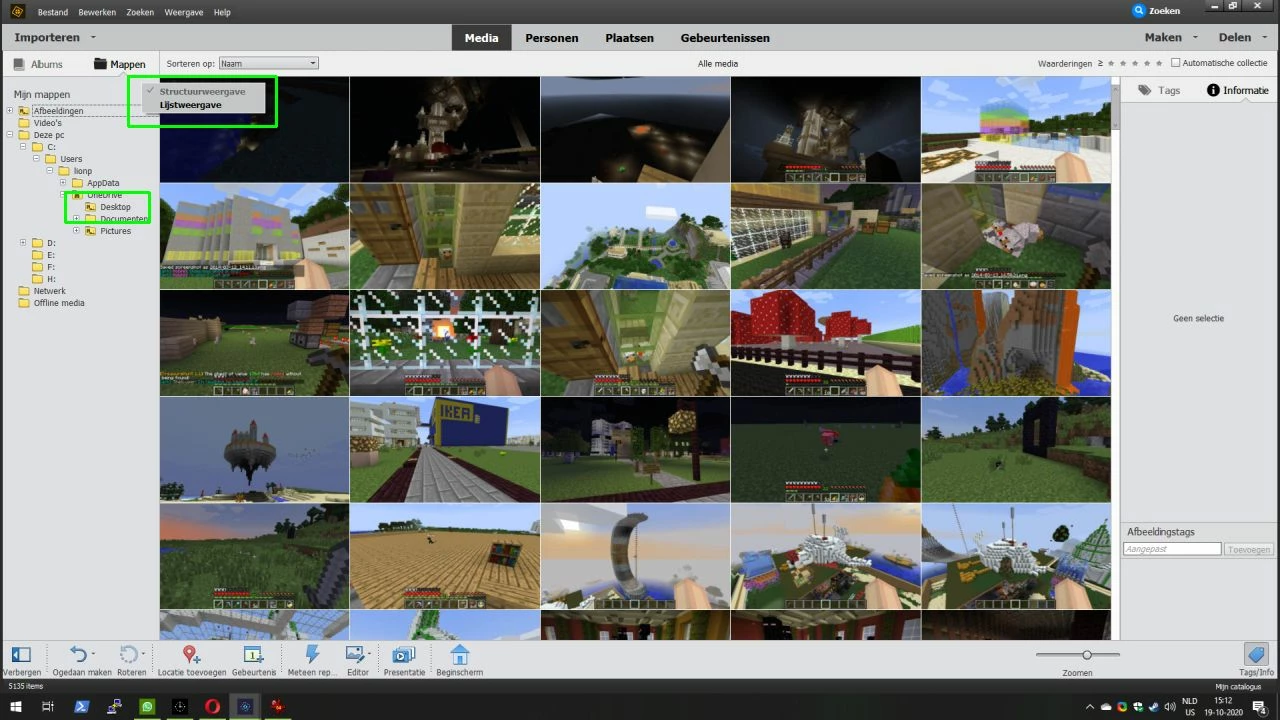Click the Meteen repareren lightning icon
Screen dimensions: 1280x720
coord(312,655)
